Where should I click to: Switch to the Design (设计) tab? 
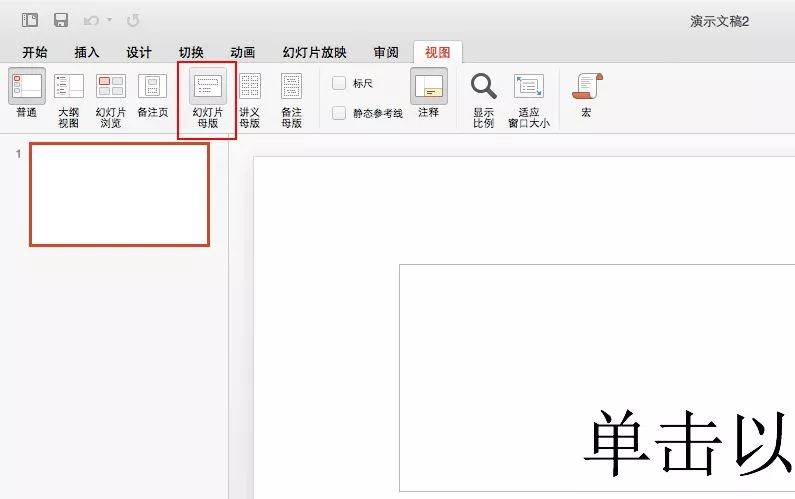click(x=139, y=53)
